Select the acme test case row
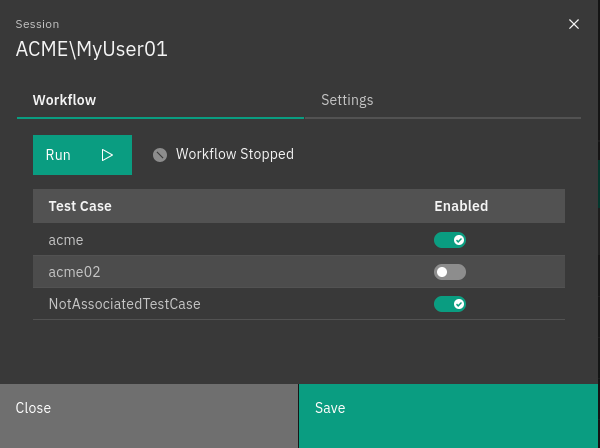The height and width of the screenshot is (448, 600). coord(66,240)
